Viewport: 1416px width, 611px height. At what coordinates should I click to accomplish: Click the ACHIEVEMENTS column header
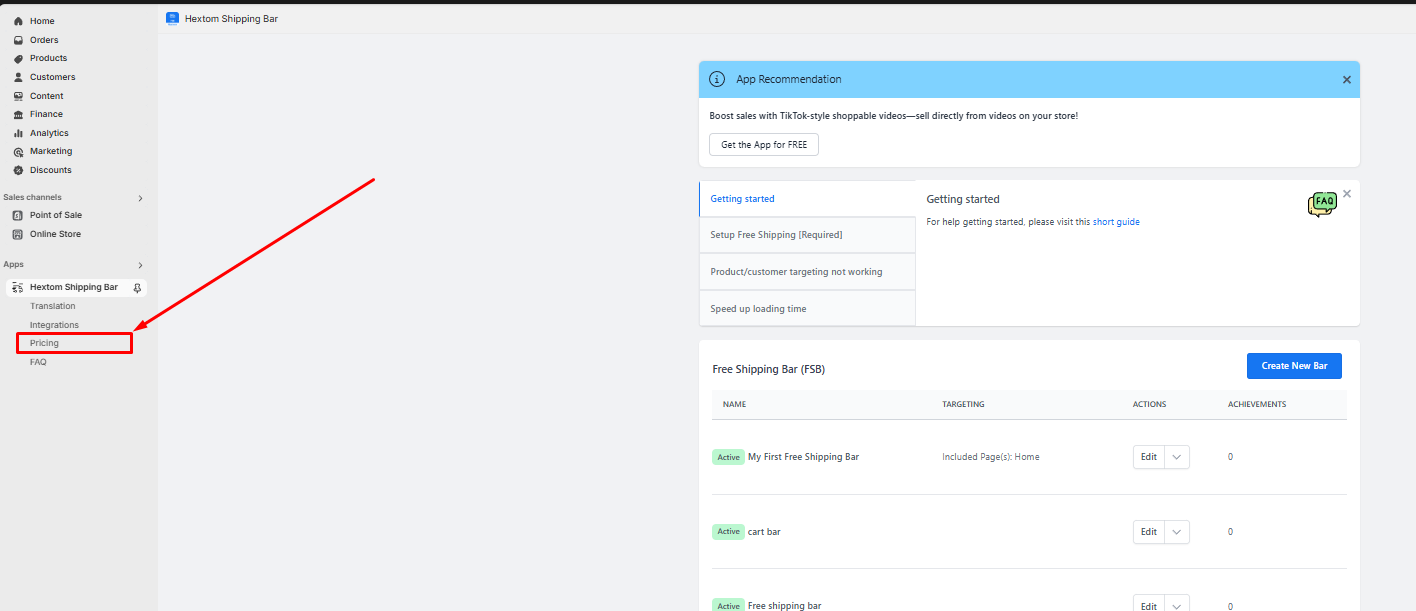(x=1257, y=405)
